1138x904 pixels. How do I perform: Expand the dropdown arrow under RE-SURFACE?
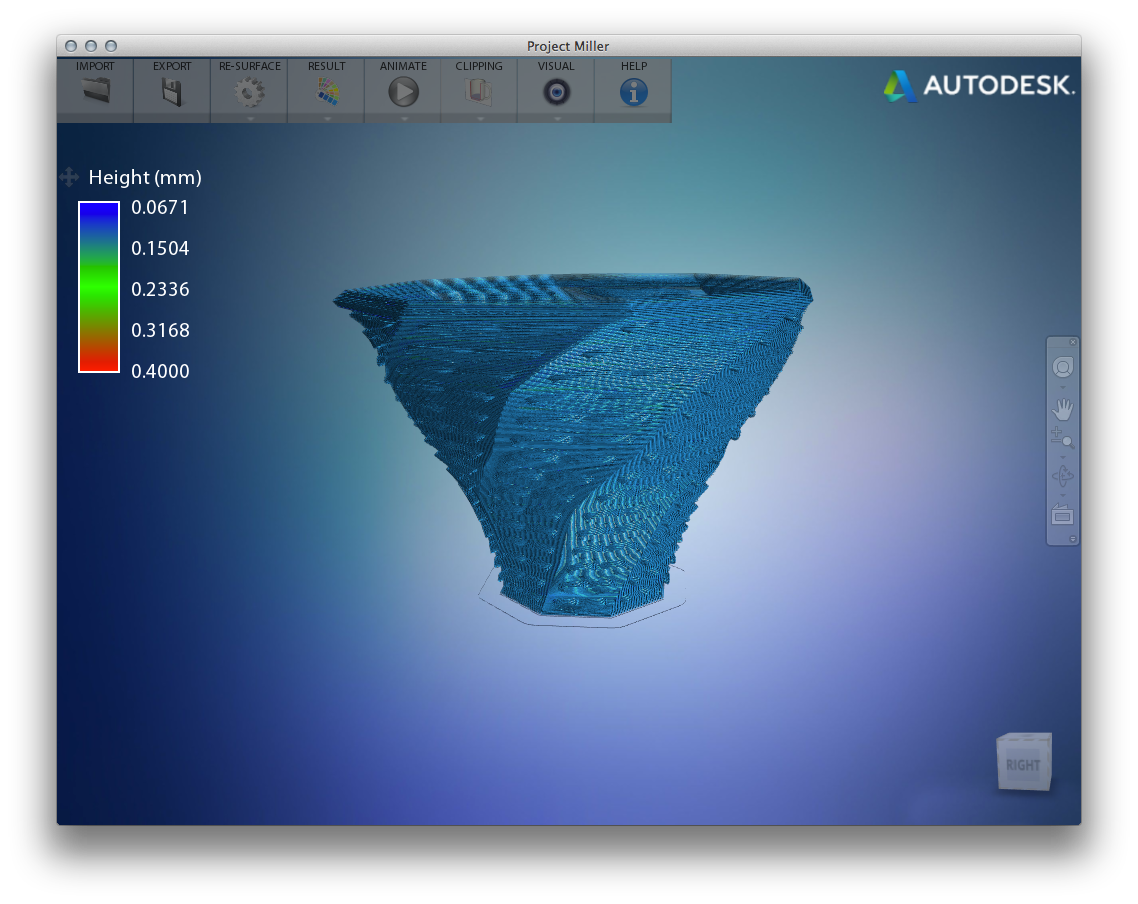click(x=250, y=118)
